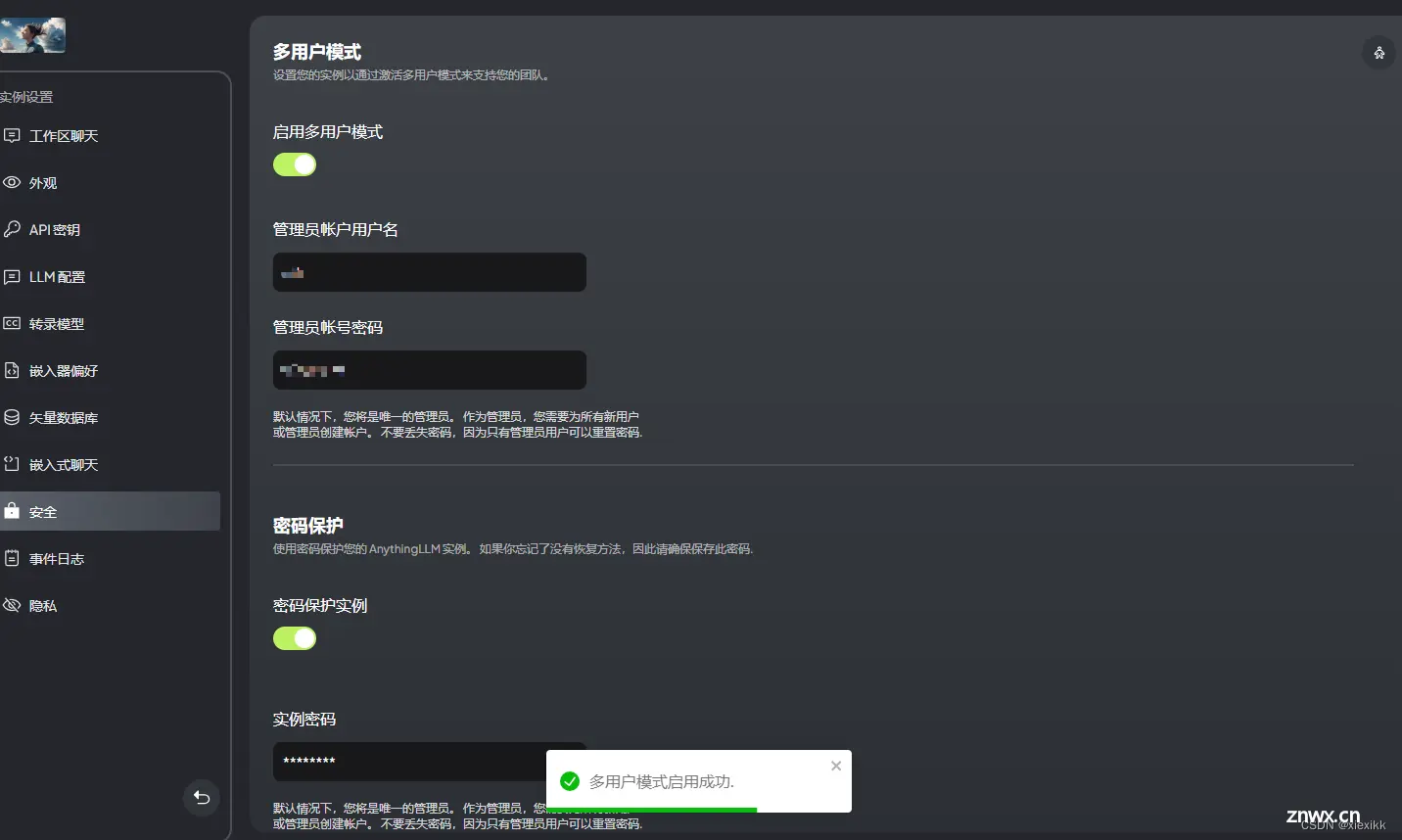This screenshot has width=1402, height=840.
Task: Turn off the 密码保护实例 toggle
Action: coord(295,638)
